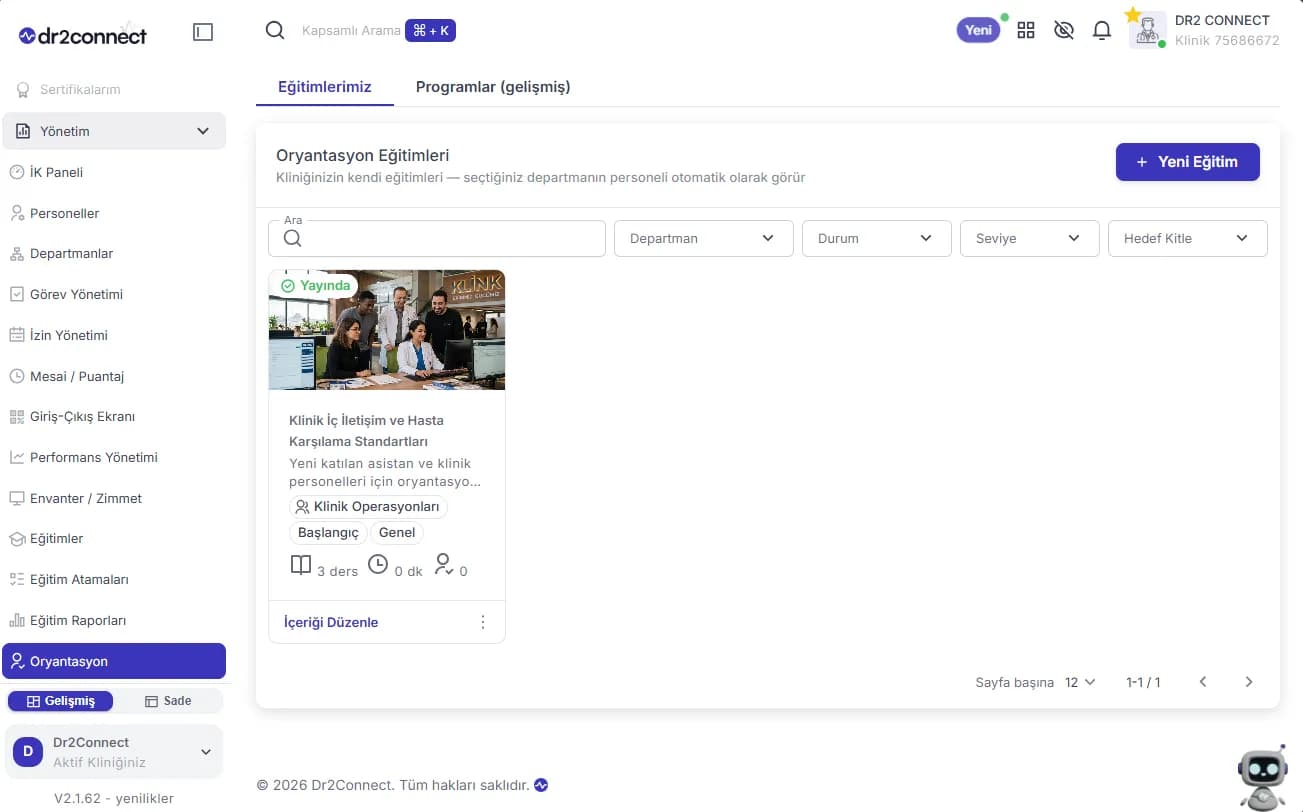
Task: Click the heartbeat icon in the footer
Action: coord(541,785)
